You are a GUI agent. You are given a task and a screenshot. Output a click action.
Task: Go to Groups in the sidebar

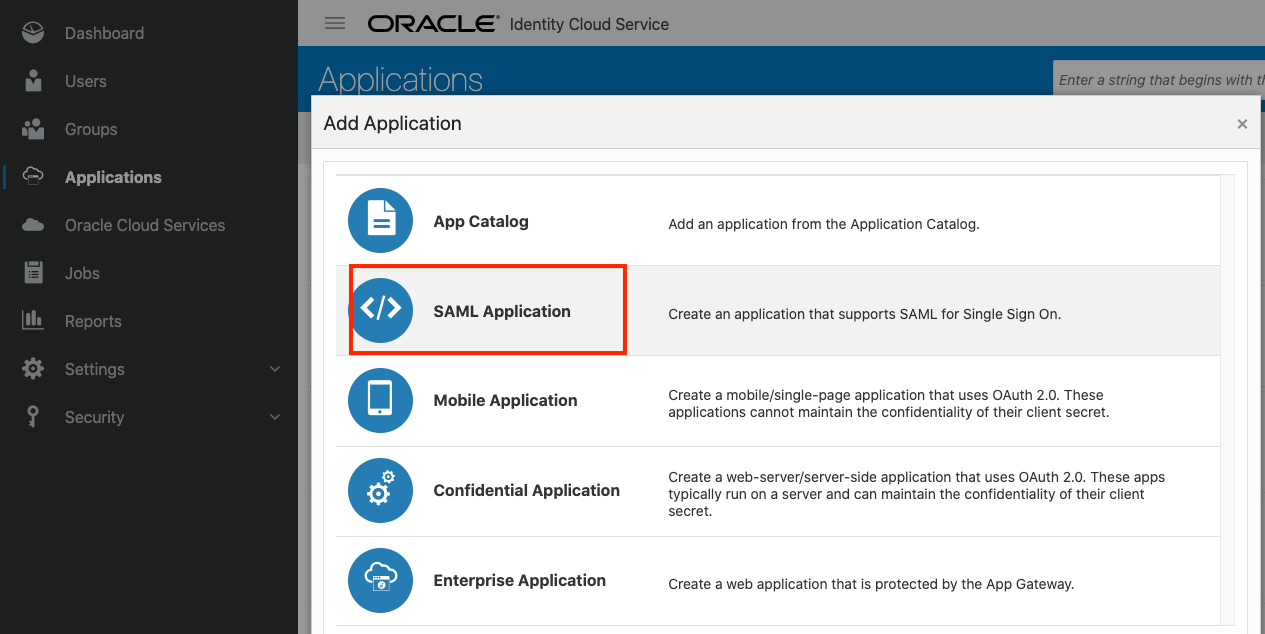coord(91,129)
